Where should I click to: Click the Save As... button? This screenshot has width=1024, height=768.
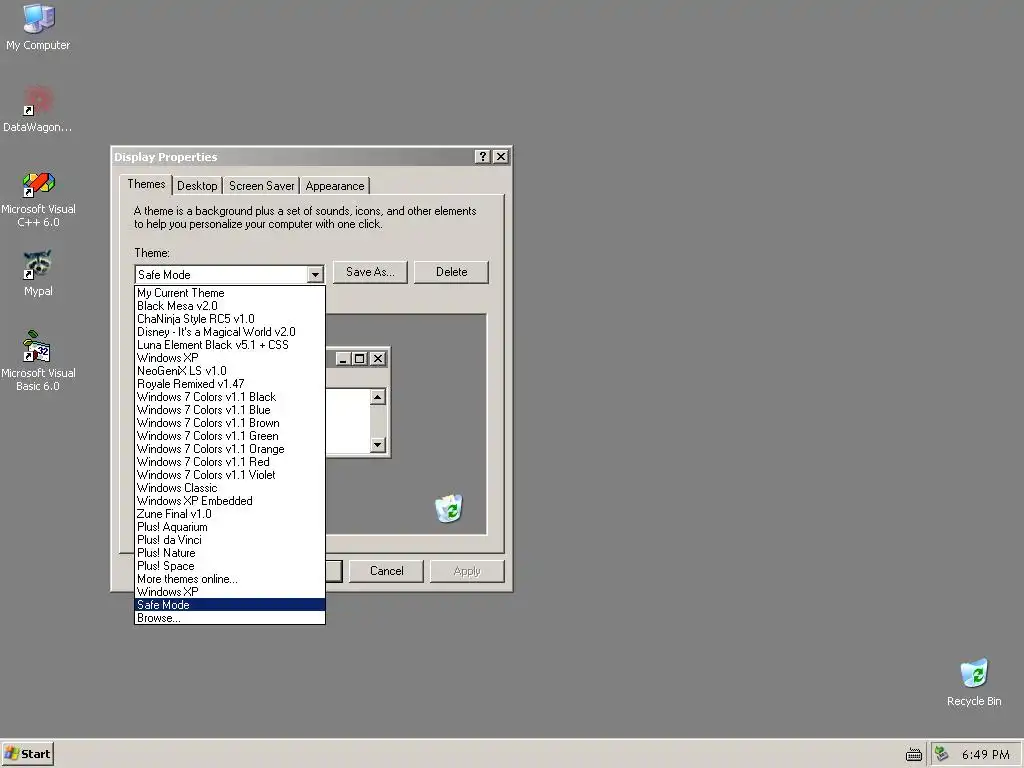coord(370,272)
